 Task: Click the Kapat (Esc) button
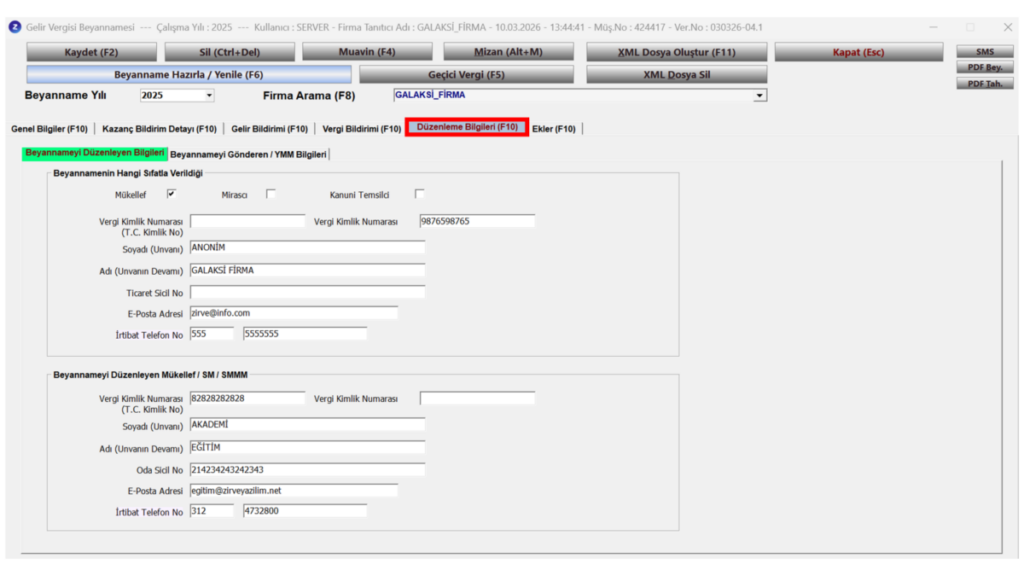pos(859,52)
